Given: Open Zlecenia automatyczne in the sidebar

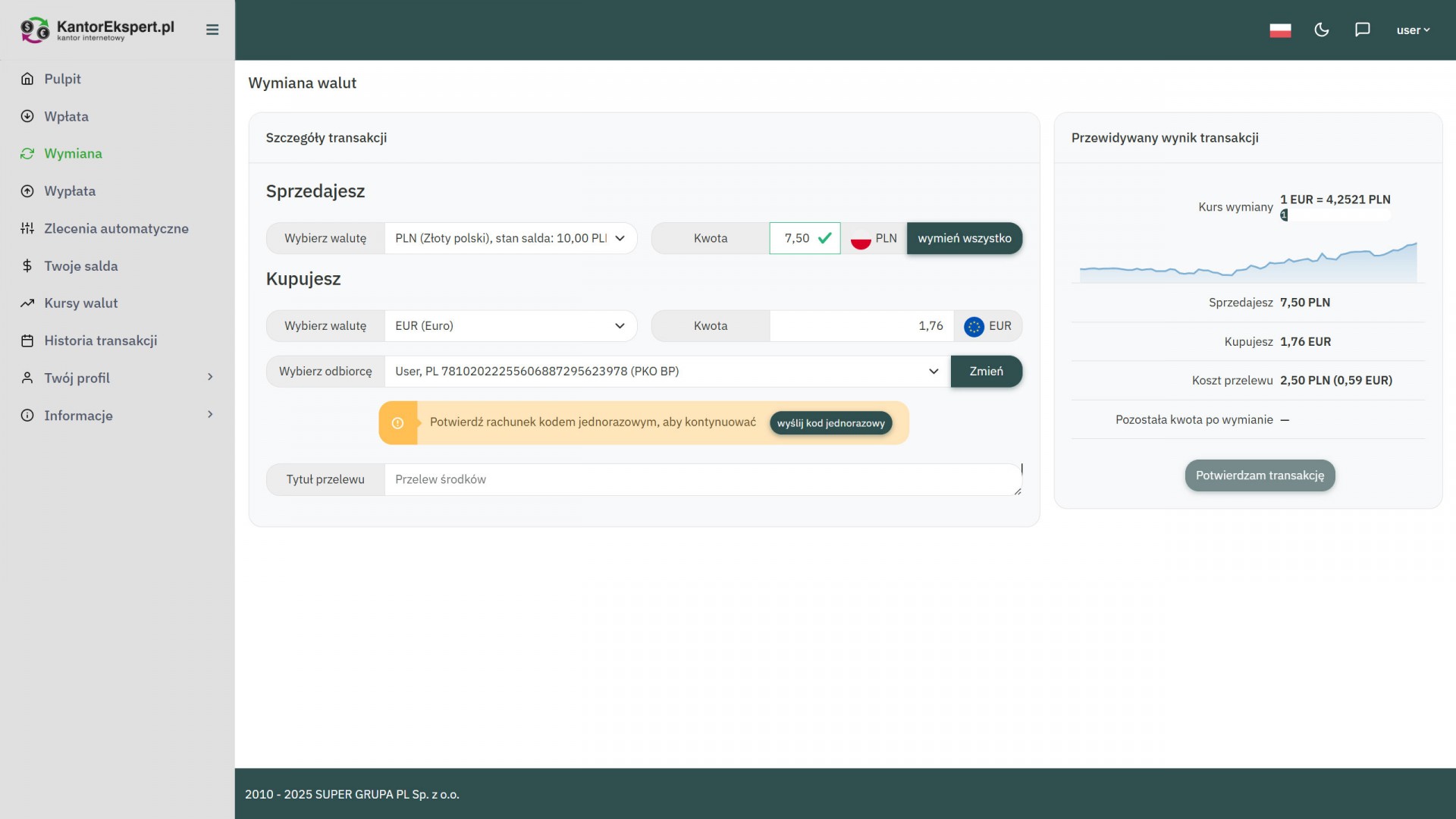Looking at the screenshot, I should (116, 228).
